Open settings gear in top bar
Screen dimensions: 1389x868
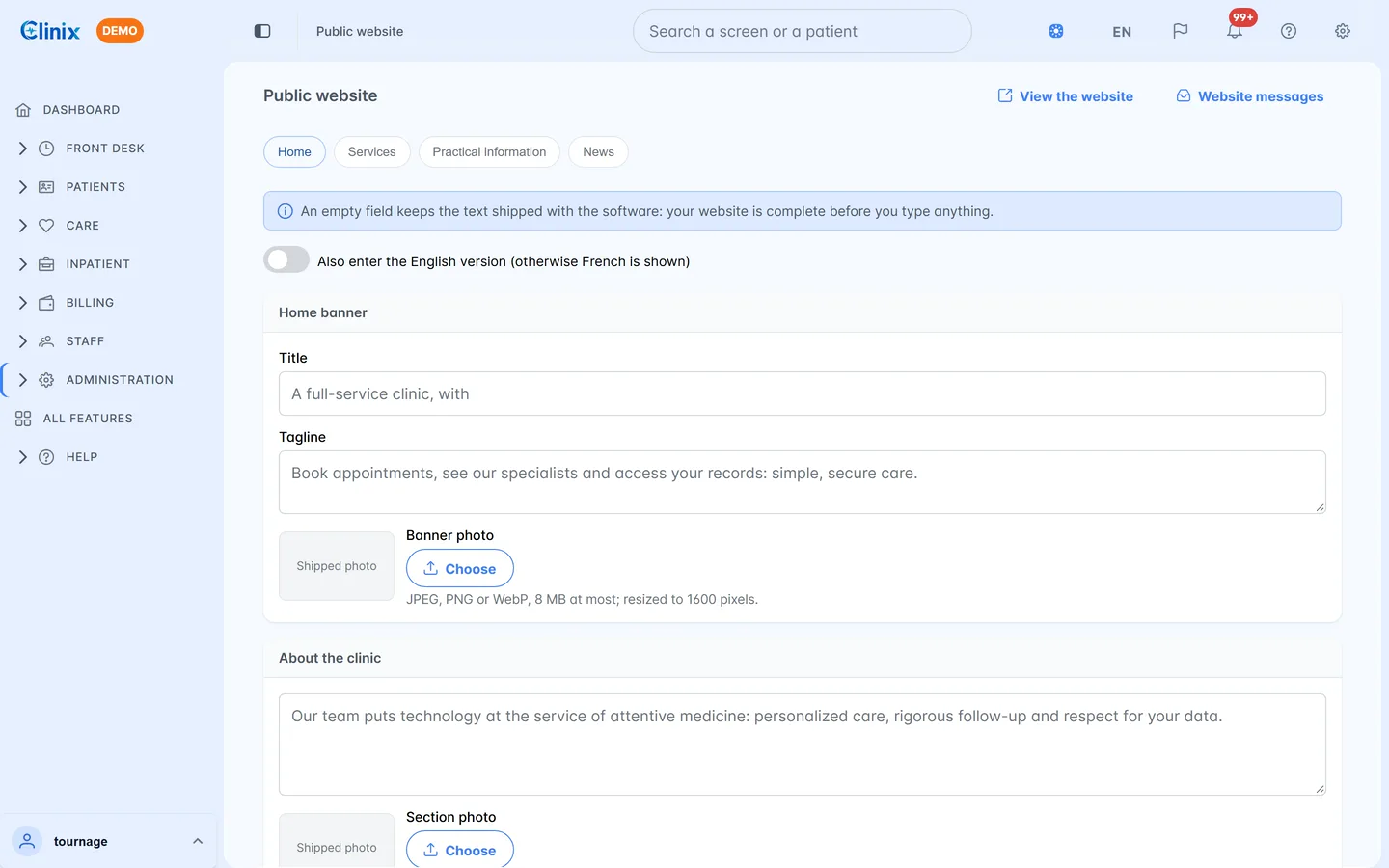(1343, 31)
